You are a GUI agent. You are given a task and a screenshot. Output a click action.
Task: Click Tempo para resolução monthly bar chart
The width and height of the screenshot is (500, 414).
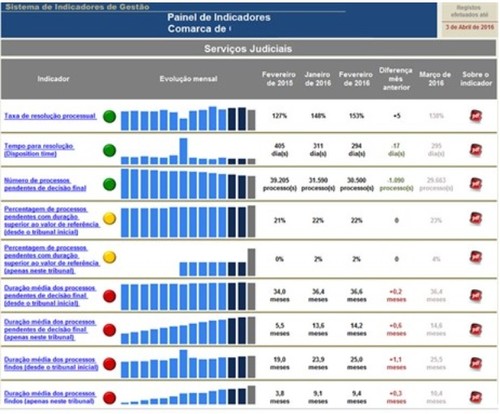pos(188,151)
